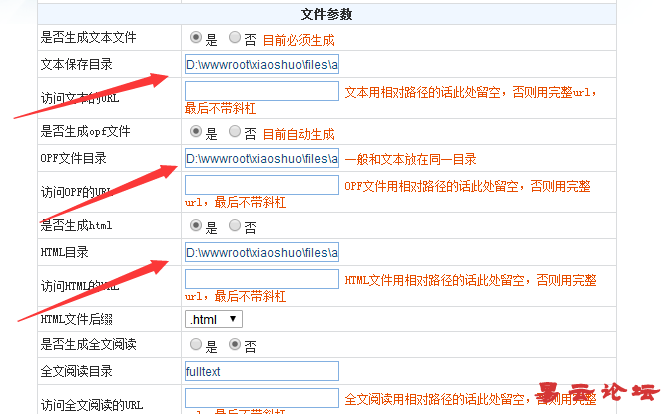667x414 pixels.
Task: Click the OPF文件目录 label
Action: click(74, 158)
